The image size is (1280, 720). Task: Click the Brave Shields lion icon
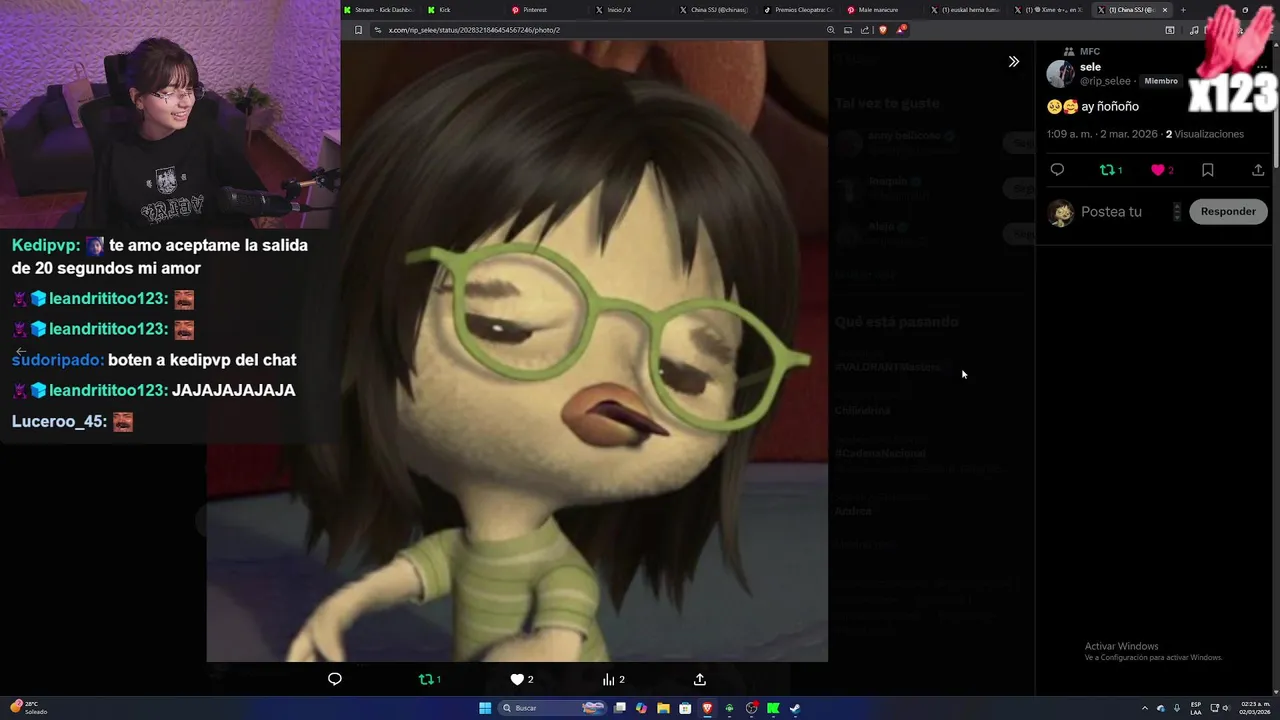[882, 30]
